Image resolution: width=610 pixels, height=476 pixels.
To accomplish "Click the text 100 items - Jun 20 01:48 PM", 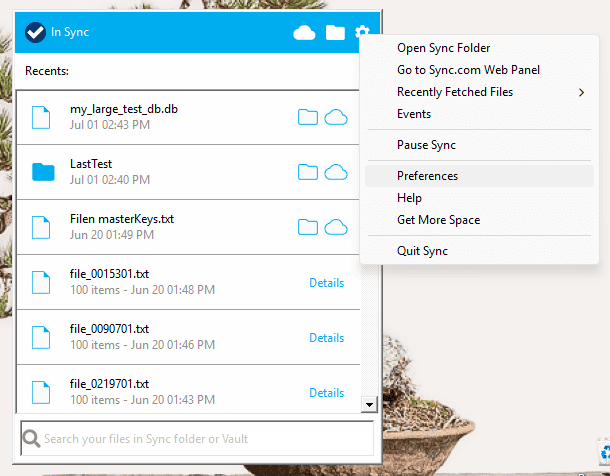I will [x=142, y=290].
